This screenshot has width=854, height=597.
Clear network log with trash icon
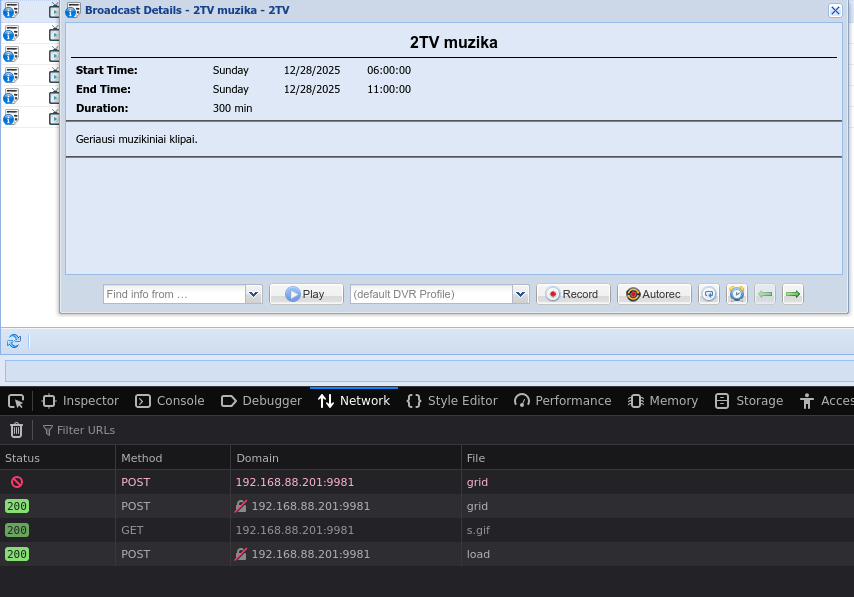pos(16,430)
